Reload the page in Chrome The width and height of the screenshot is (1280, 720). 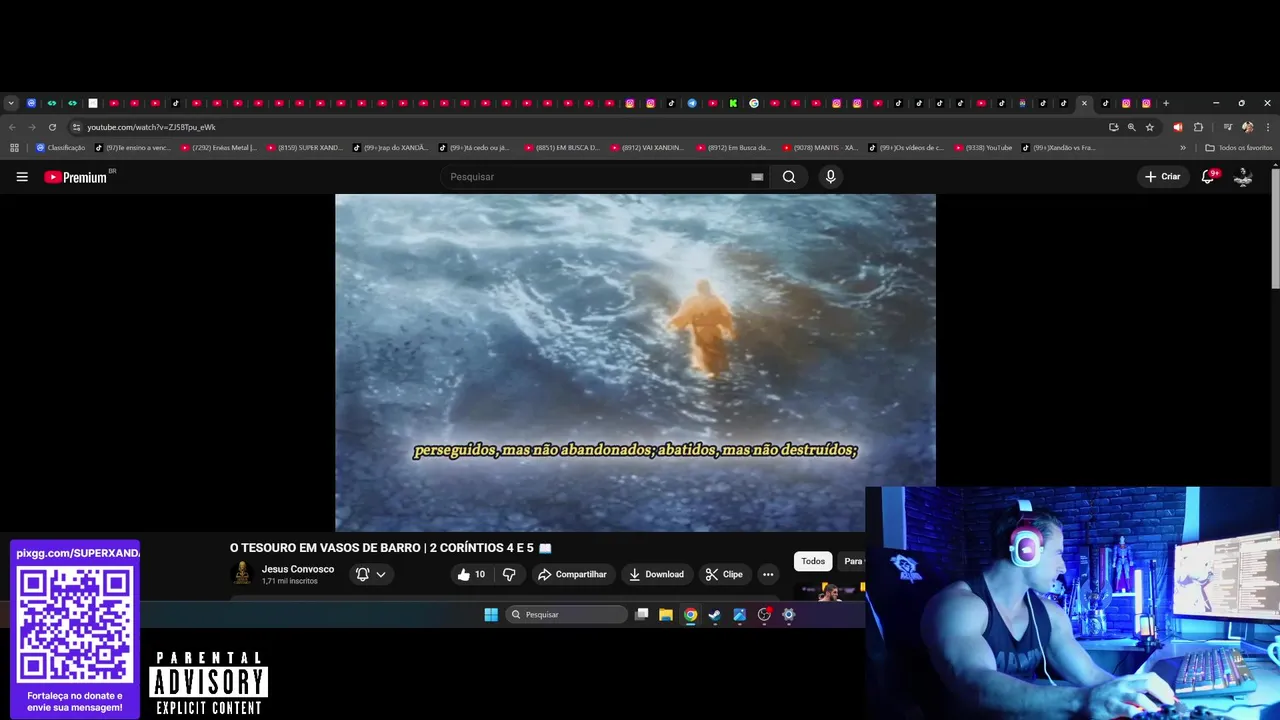[x=52, y=127]
